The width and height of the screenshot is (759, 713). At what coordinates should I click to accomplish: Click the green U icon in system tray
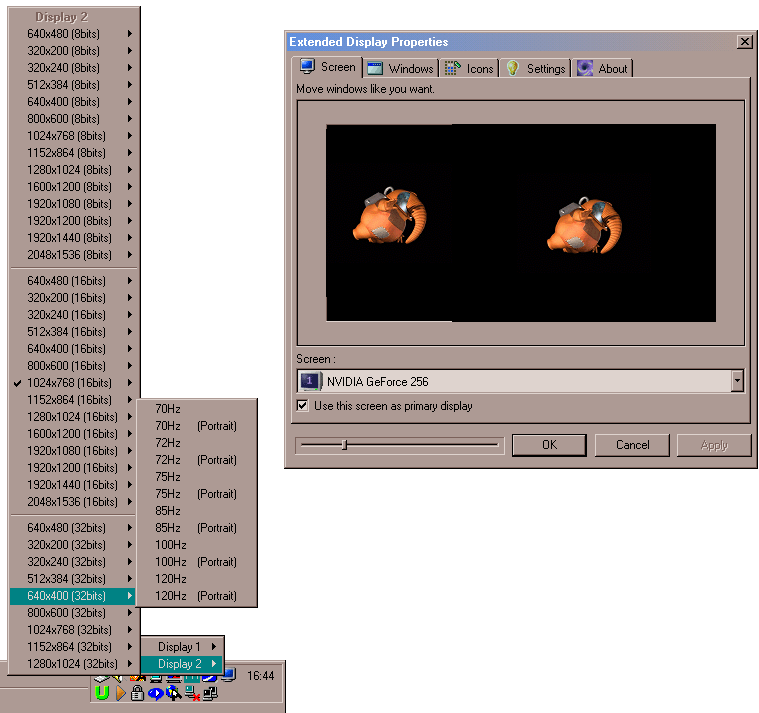pos(101,693)
